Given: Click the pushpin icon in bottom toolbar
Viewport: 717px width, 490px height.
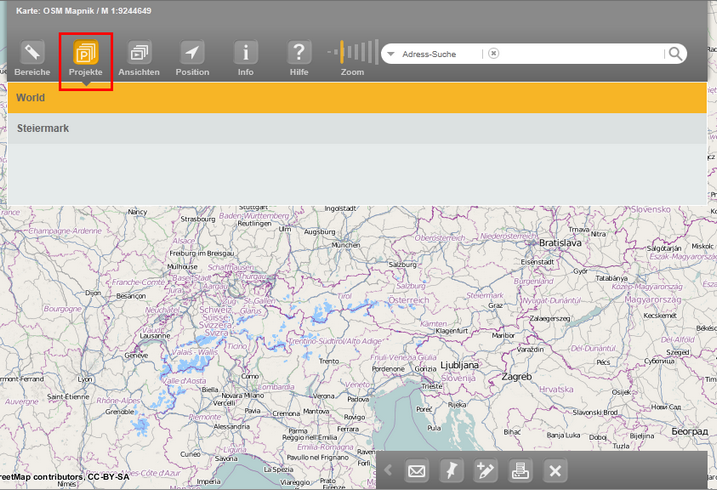Looking at the screenshot, I should [451, 471].
